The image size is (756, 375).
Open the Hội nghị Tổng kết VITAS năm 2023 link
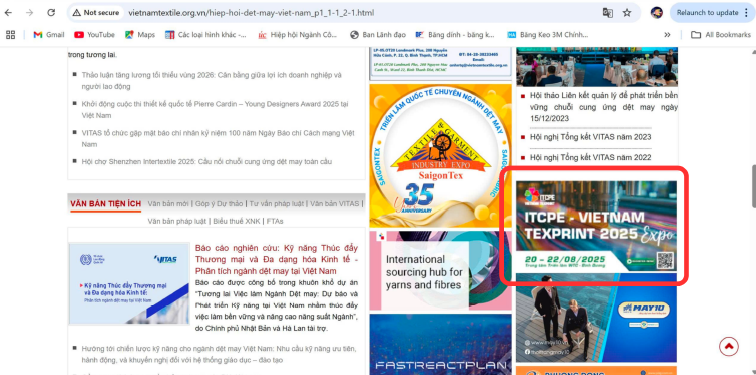[x=591, y=137]
